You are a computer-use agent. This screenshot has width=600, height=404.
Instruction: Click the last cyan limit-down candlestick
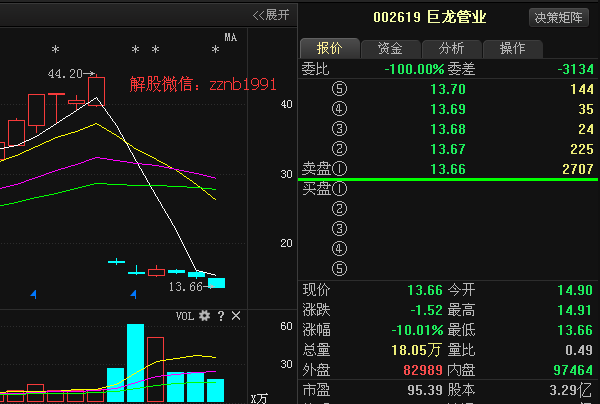(216, 283)
